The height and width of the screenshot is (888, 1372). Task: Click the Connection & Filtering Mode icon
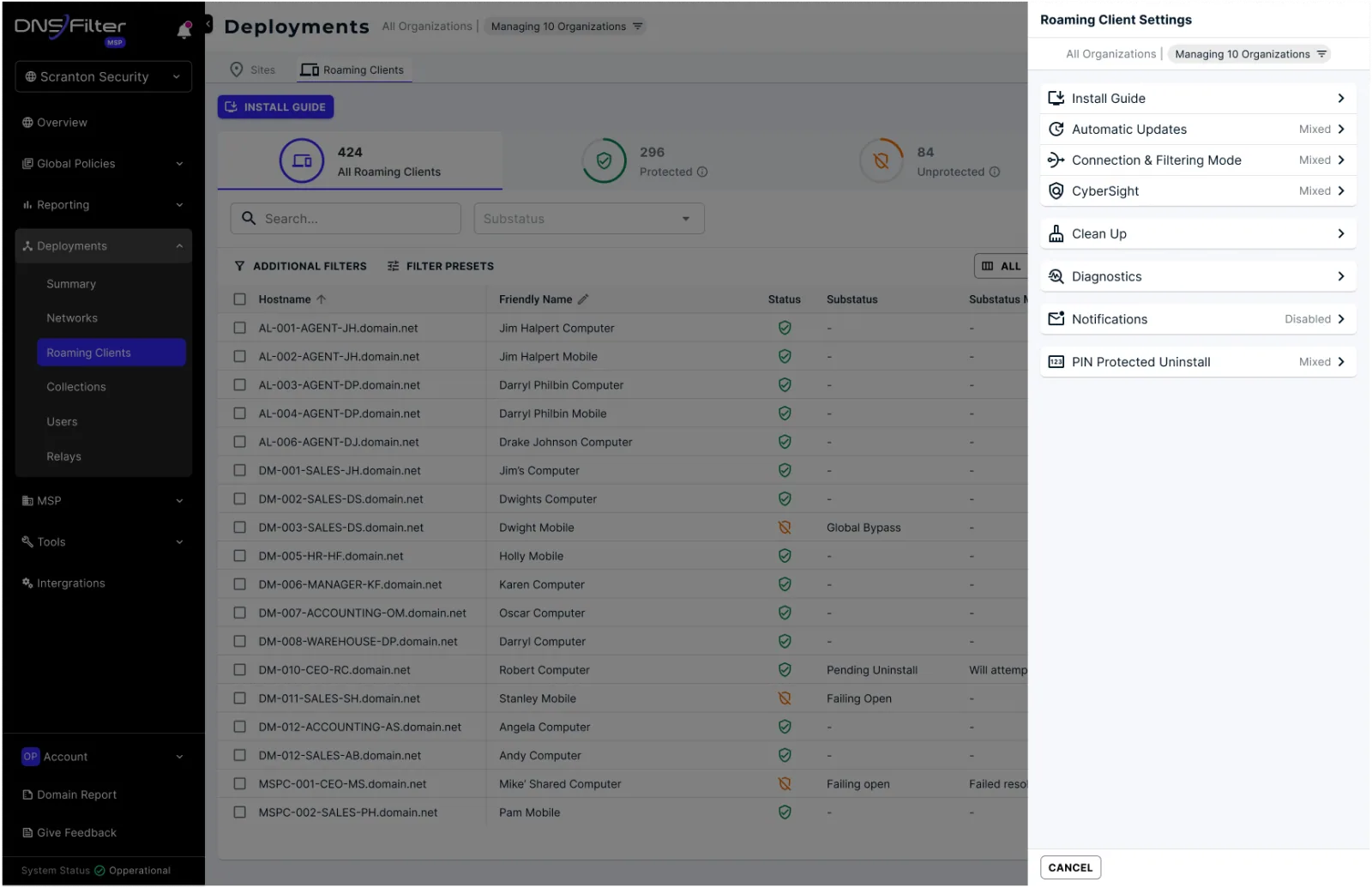coord(1056,160)
